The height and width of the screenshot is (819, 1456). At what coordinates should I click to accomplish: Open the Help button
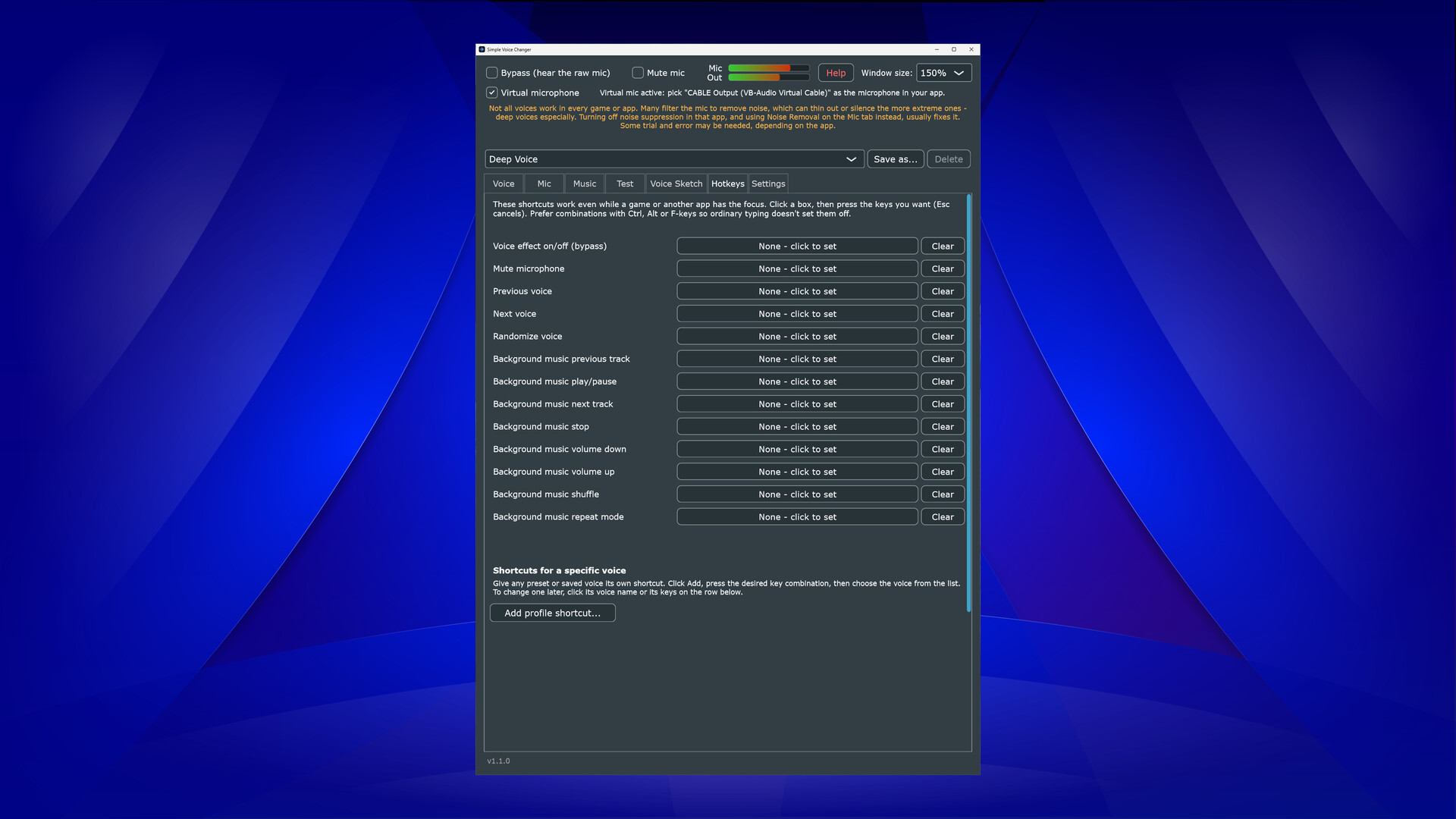pos(836,73)
